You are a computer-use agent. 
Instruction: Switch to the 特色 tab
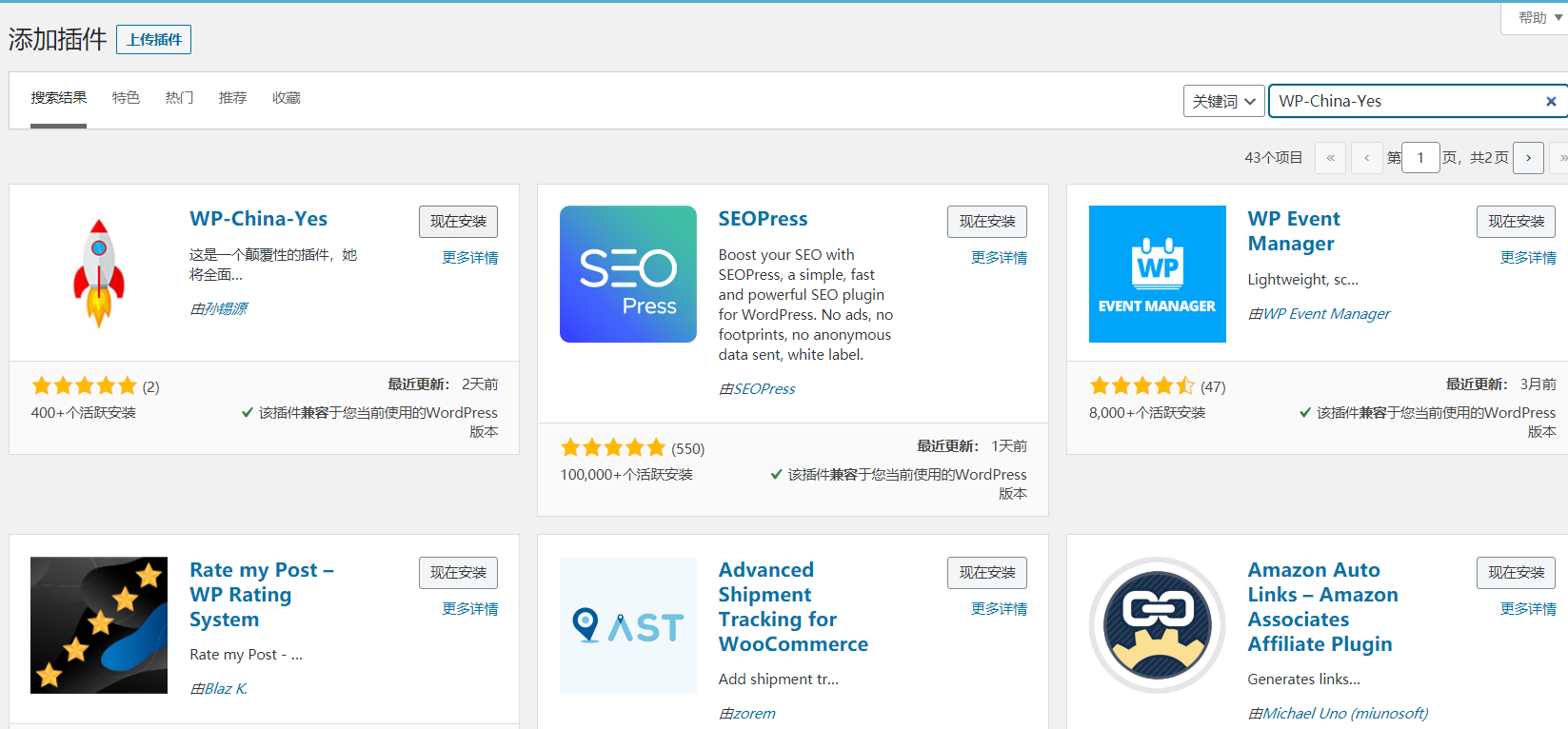coord(126,98)
